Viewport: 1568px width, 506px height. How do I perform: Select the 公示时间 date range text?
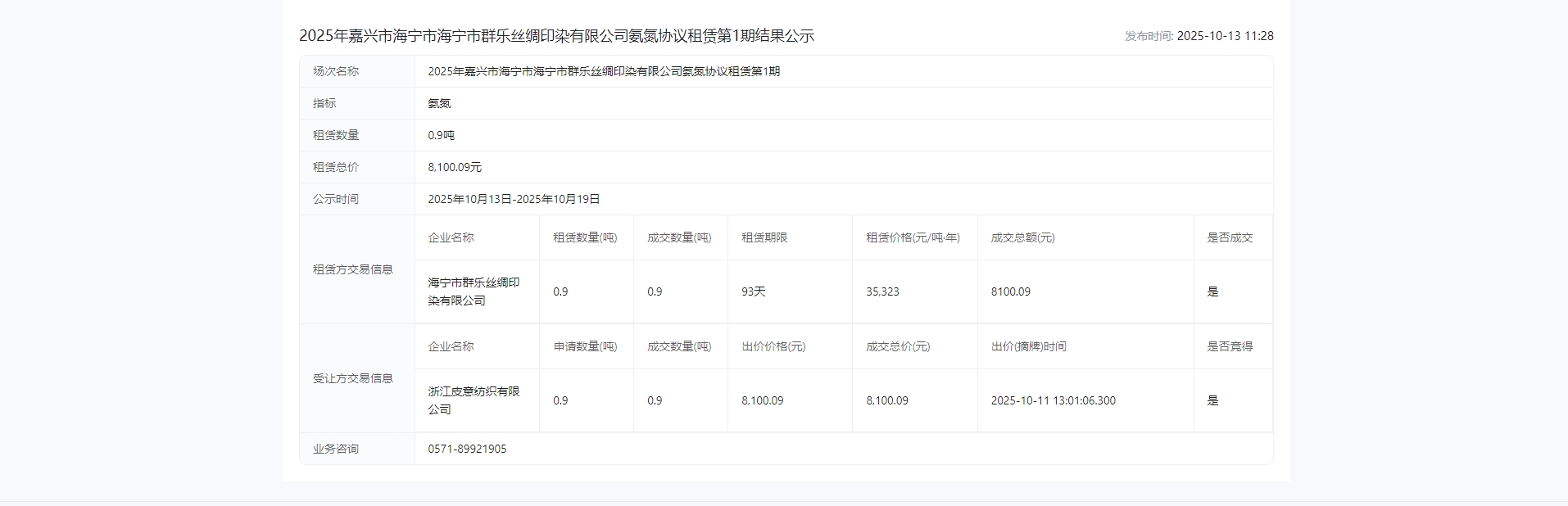pos(514,199)
